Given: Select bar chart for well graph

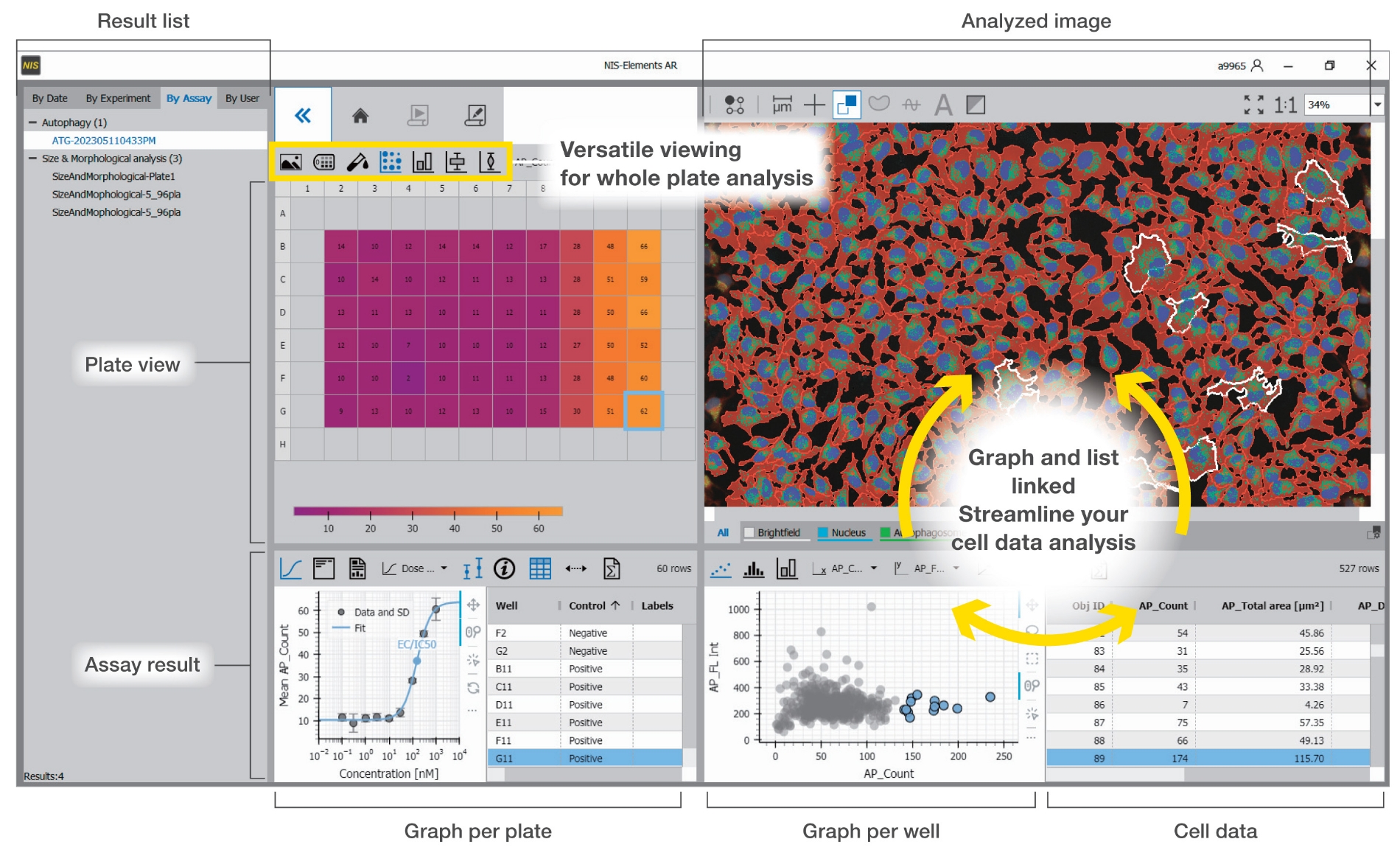Looking at the screenshot, I should [787, 568].
